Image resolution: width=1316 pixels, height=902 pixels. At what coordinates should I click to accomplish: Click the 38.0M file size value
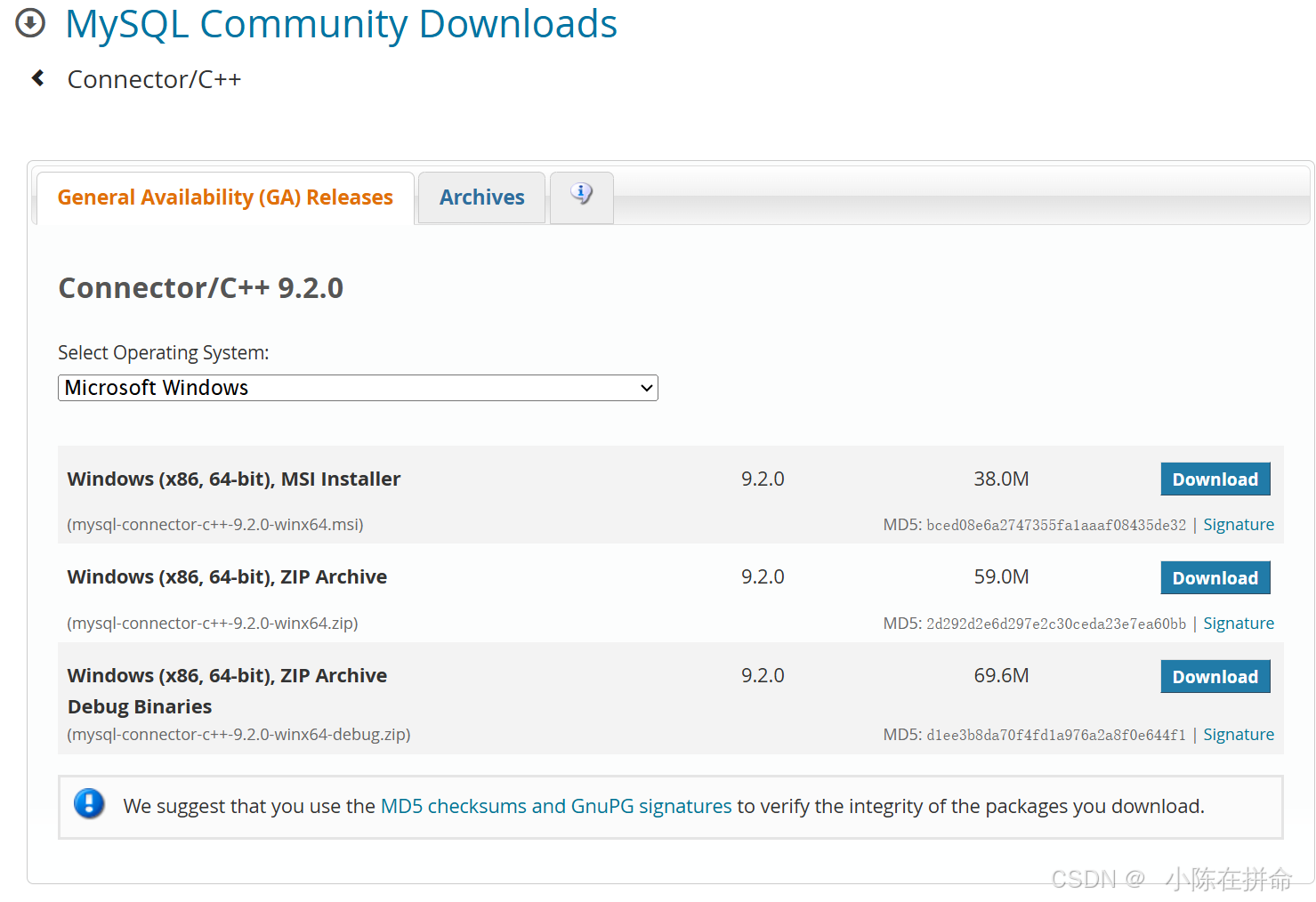(x=1001, y=479)
